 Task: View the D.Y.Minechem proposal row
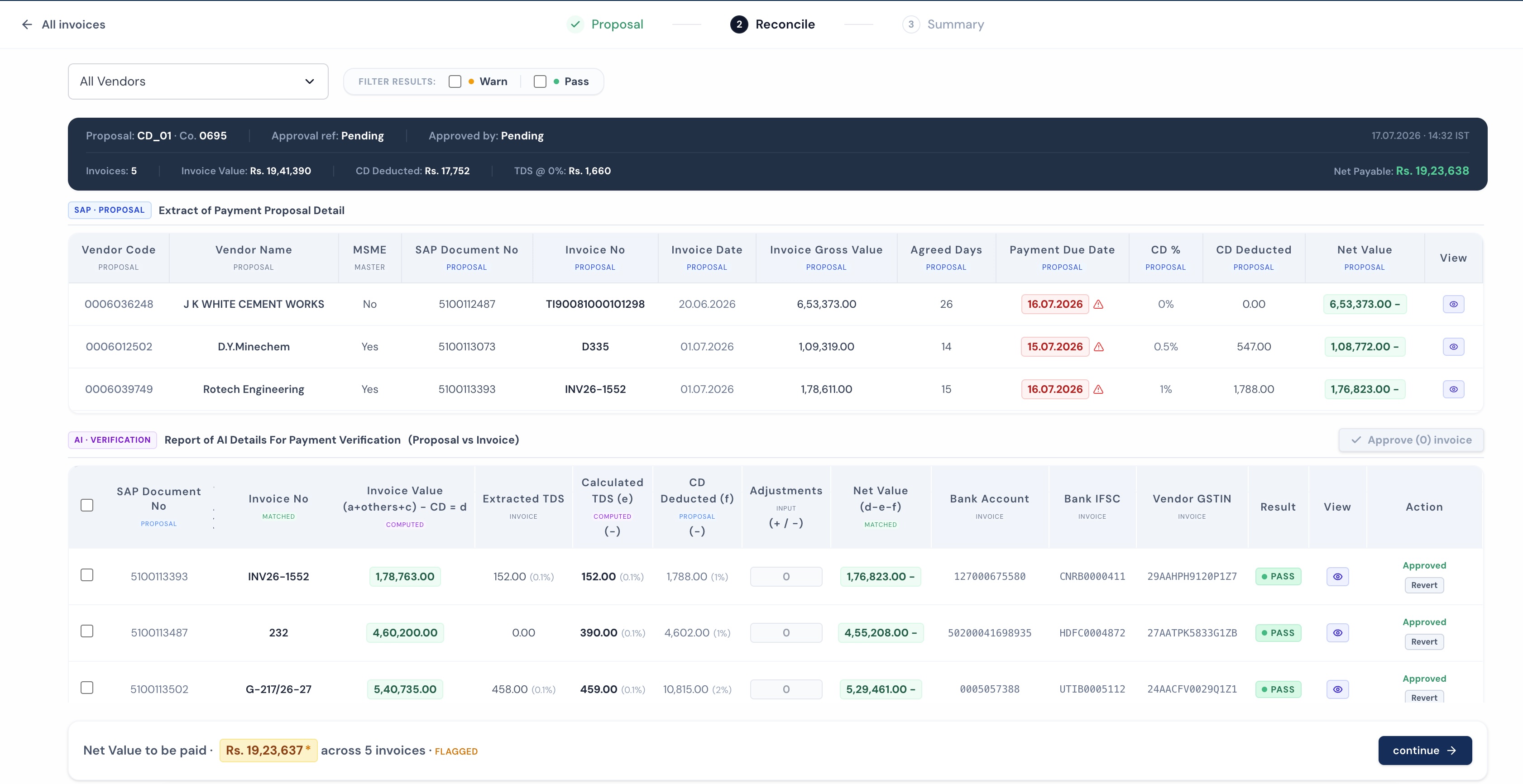(x=1453, y=346)
